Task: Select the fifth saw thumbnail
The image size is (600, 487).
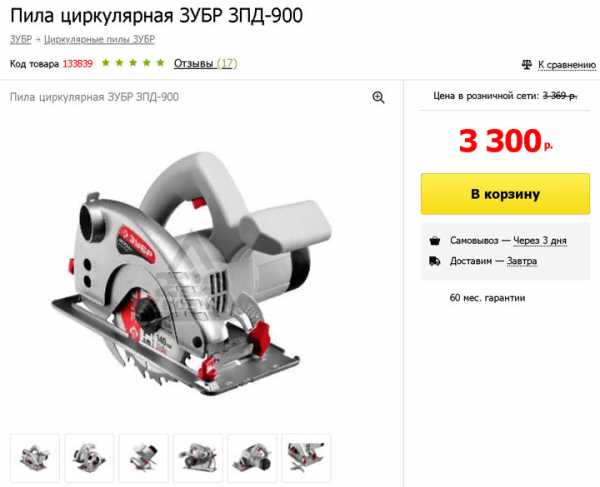Action: click(x=252, y=458)
